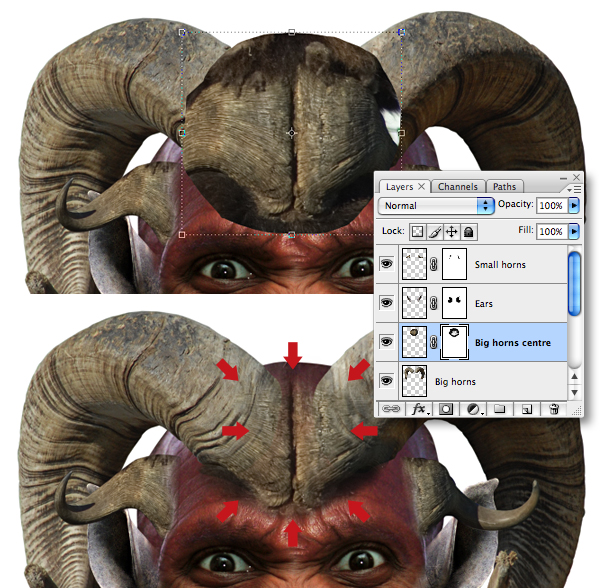The image size is (600, 588).
Task: Hide the Small horns layer
Action: tap(386, 264)
